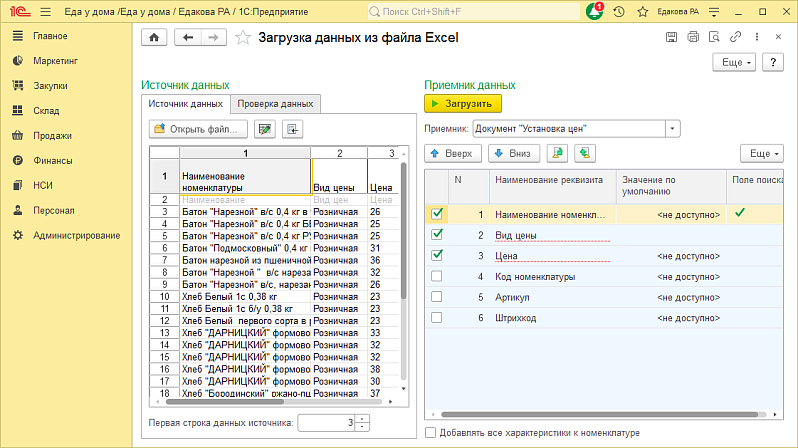The width and height of the screenshot is (798, 448).
Task: Open the top Еще dropdown menu
Action: point(734,62)
